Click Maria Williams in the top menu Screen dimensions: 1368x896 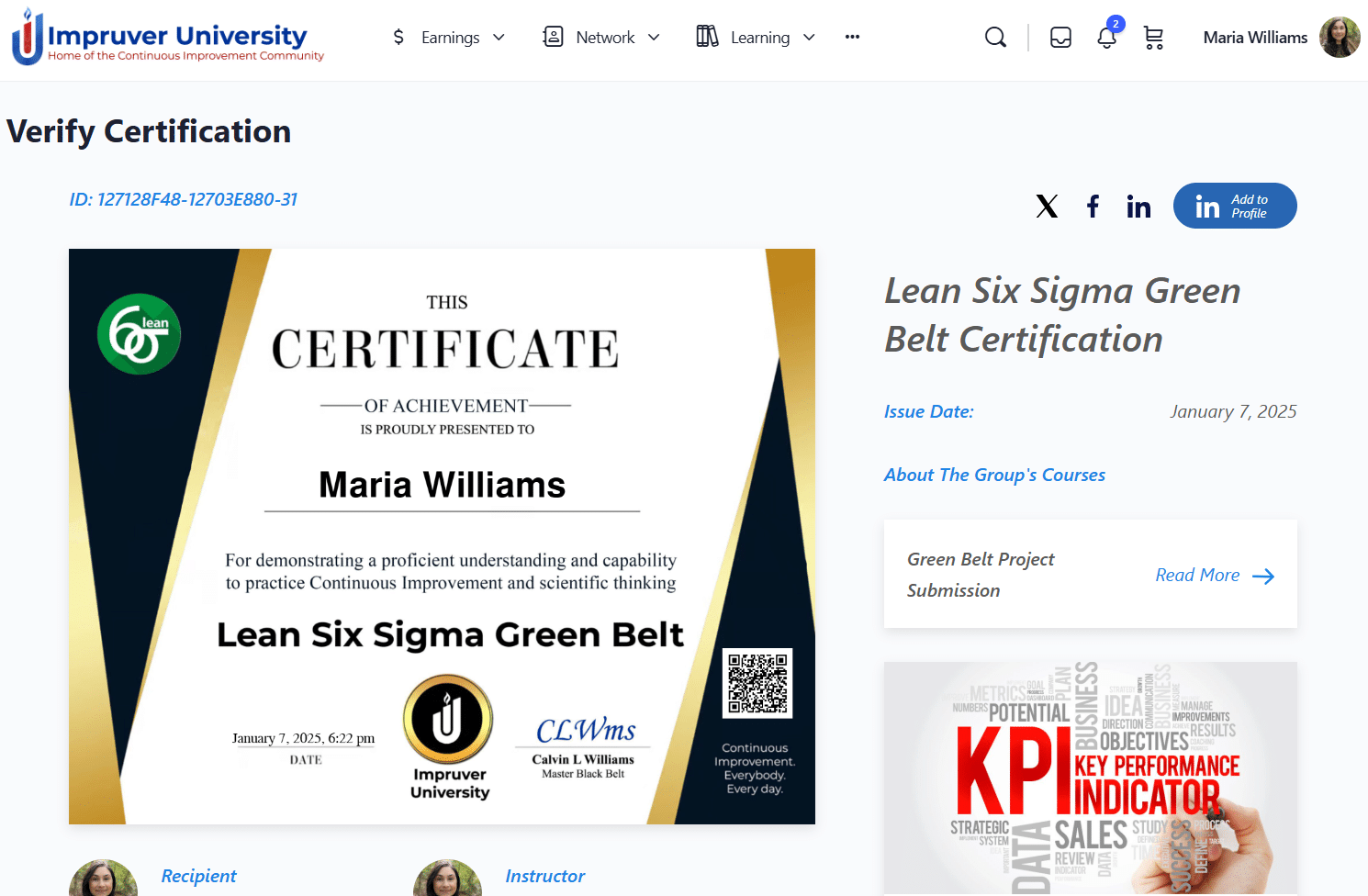click(x=1255, y=37)
